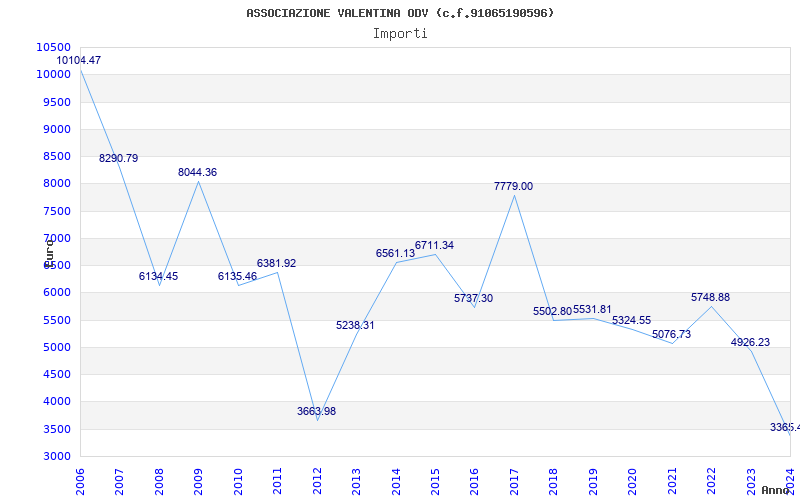Click the data label 5502.80
The image size is (800, 500).
(553, 311)
